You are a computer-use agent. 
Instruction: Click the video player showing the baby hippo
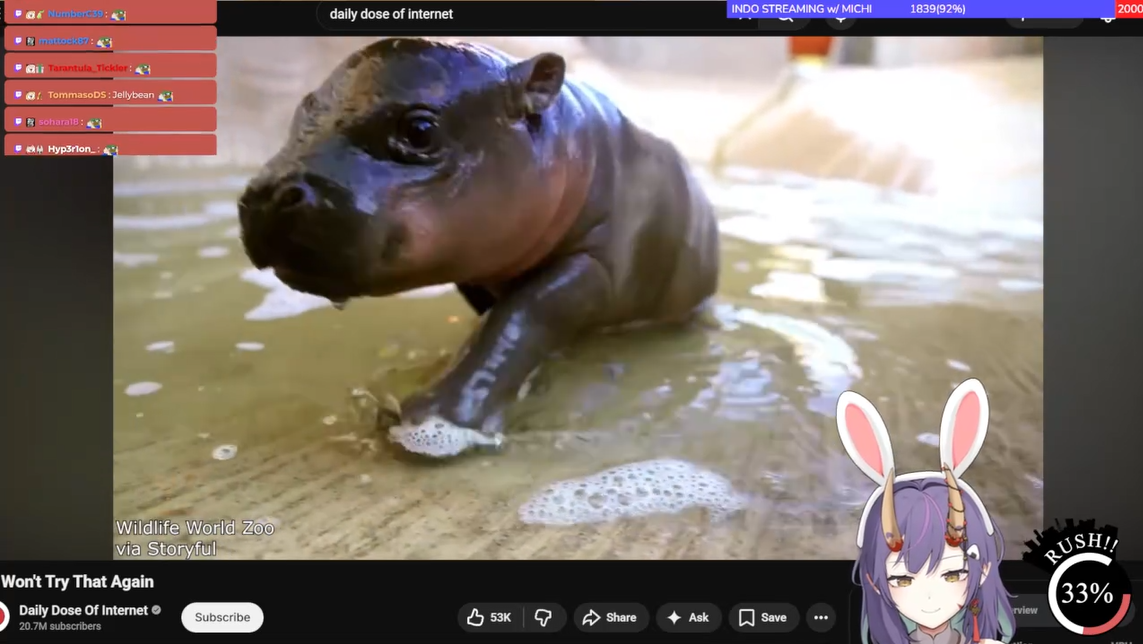578,298
